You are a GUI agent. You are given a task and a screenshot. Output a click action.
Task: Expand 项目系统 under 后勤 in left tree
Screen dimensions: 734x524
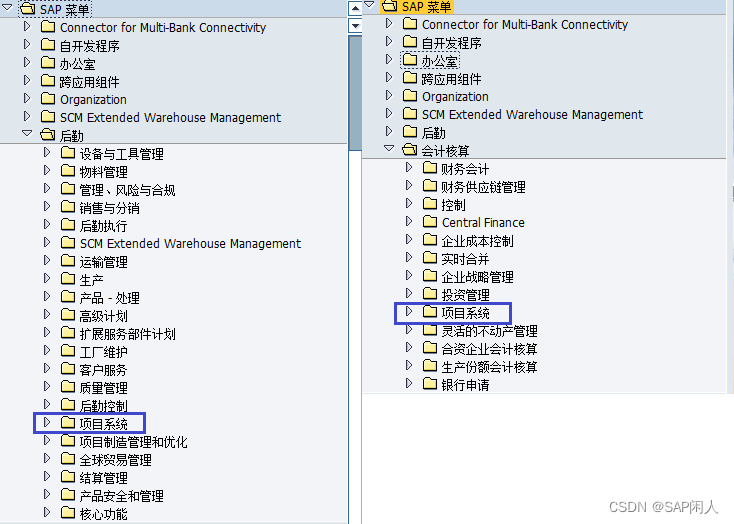point(47,422)
